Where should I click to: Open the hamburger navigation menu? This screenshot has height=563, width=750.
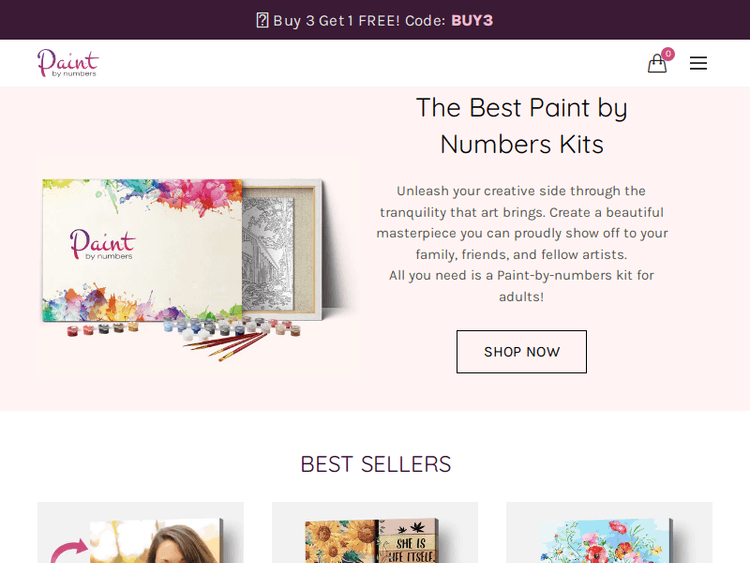(x=698, y=63)
